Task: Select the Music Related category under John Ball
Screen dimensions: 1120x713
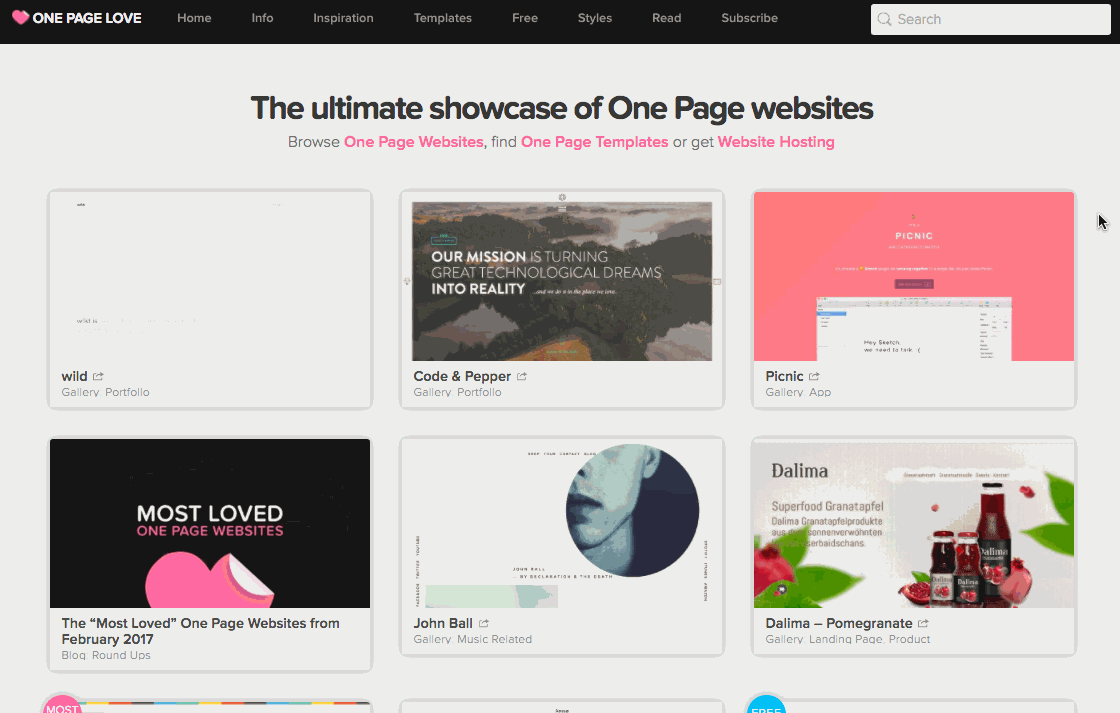Action: coord(494,639)
